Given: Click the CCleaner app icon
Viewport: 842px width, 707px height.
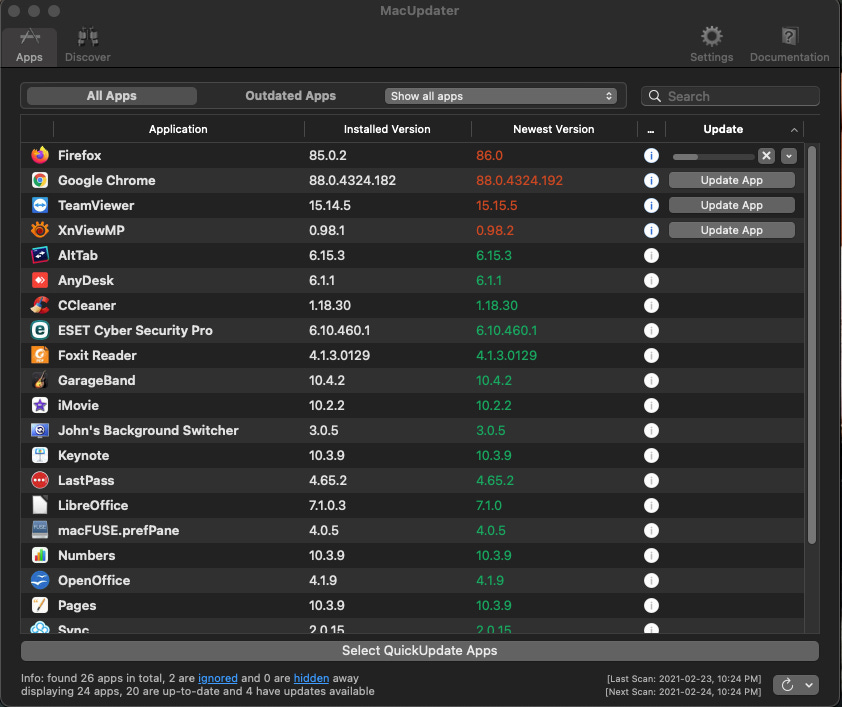Looking at the screenshot, I should point(40,305).
